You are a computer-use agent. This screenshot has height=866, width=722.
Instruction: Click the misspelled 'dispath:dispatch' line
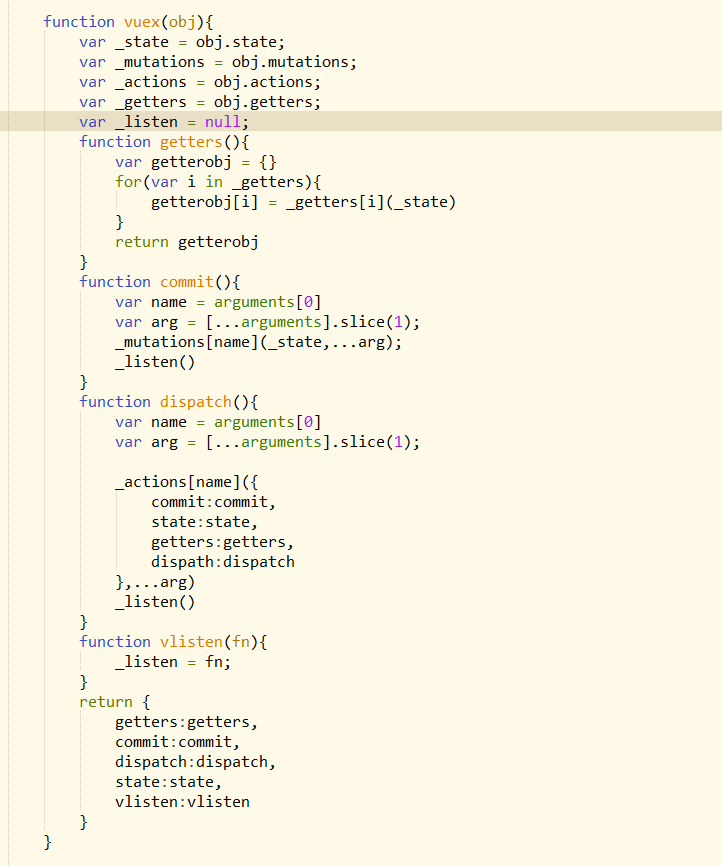point(223,562)
